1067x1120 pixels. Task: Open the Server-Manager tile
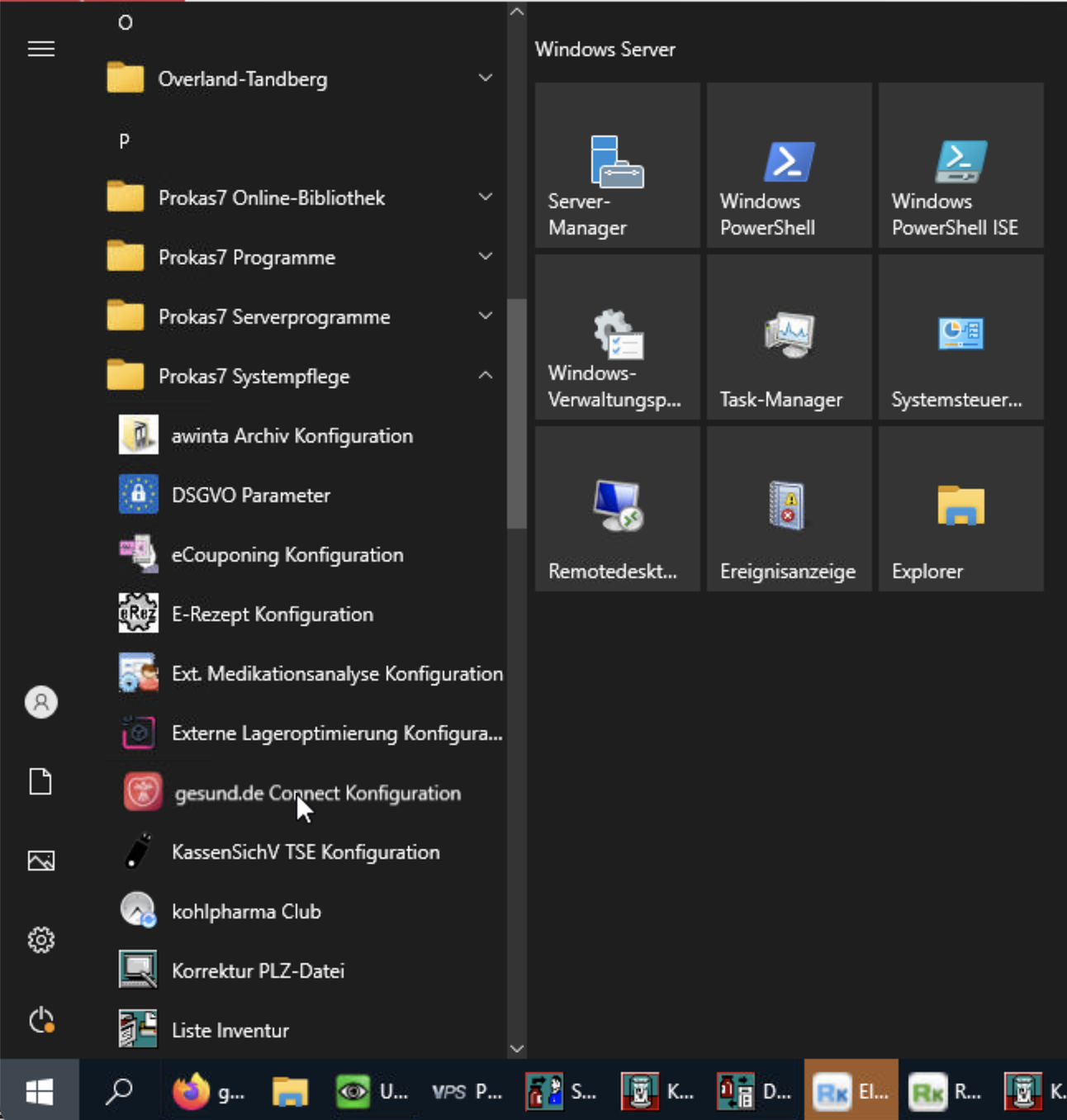[617, 165]
